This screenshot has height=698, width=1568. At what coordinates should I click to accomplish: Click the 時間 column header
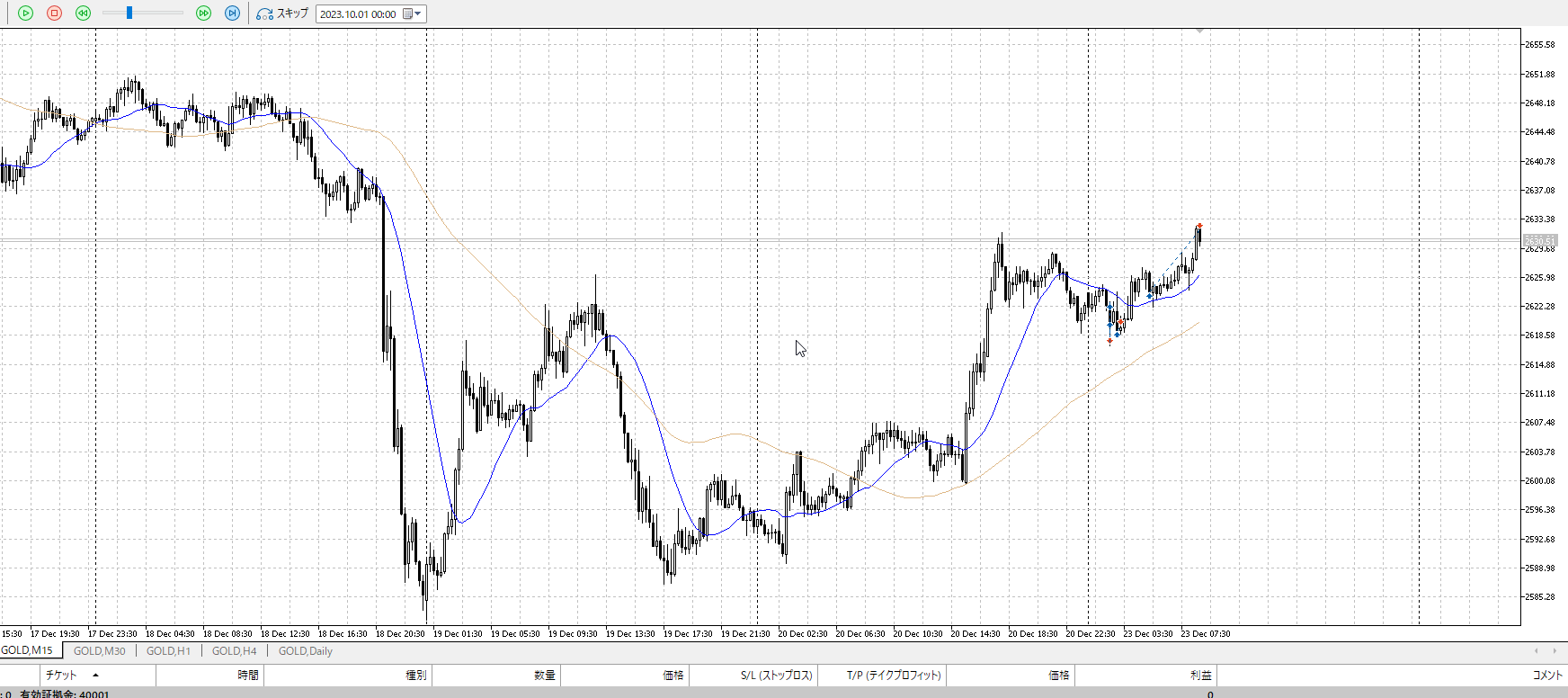click(x=248, y=675)
